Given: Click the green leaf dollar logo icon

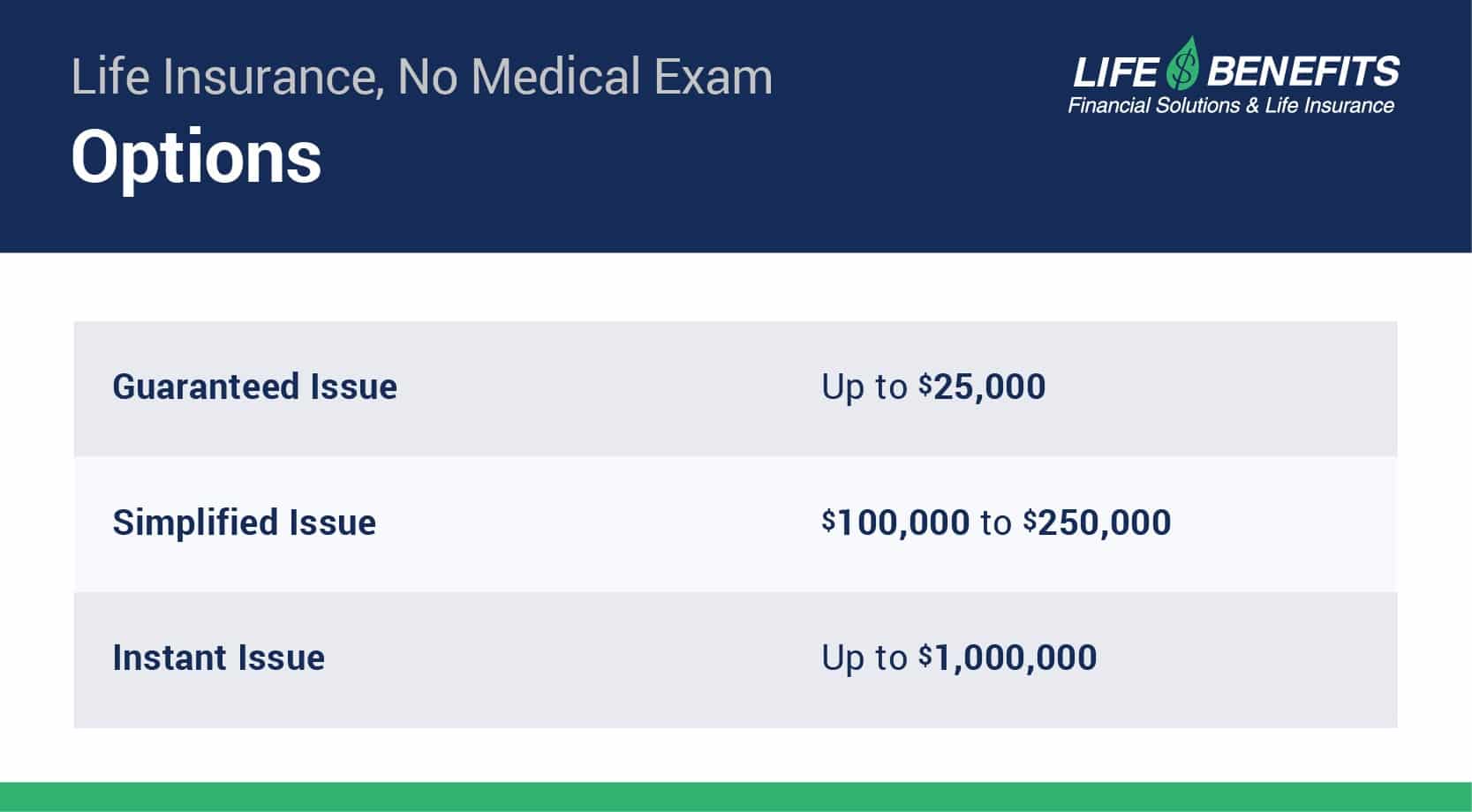Looking at the screenshot, I should [1181, 64].
